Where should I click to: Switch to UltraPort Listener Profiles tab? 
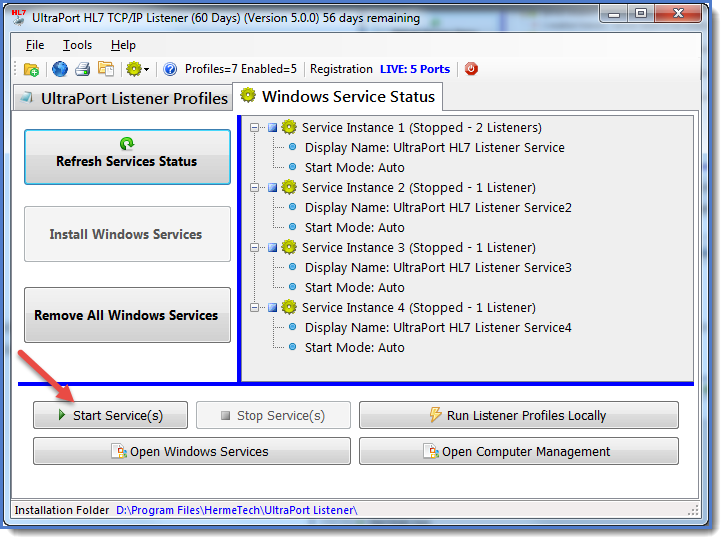tap(123, 98)
